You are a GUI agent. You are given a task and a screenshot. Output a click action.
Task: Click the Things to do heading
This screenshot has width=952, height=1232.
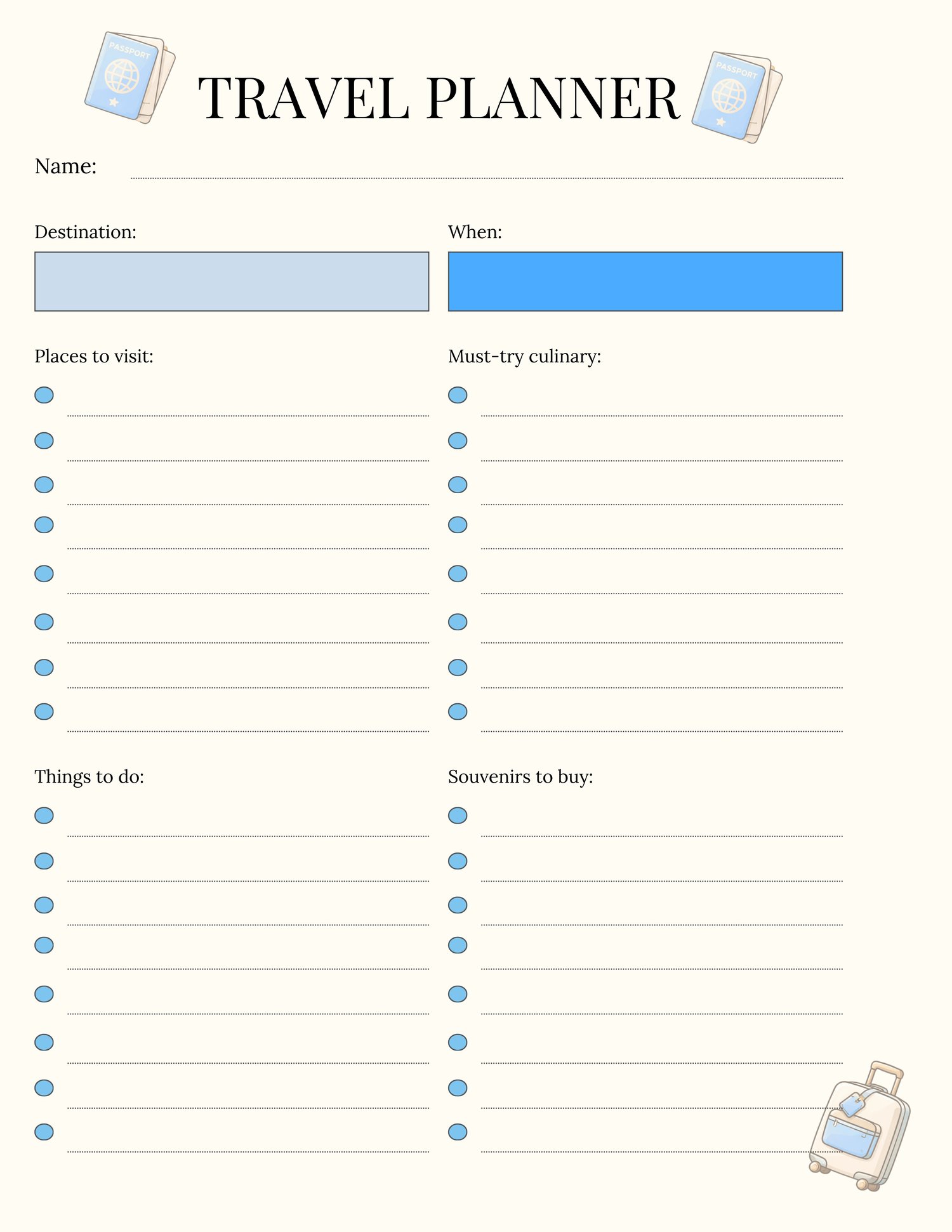point(89,776)
